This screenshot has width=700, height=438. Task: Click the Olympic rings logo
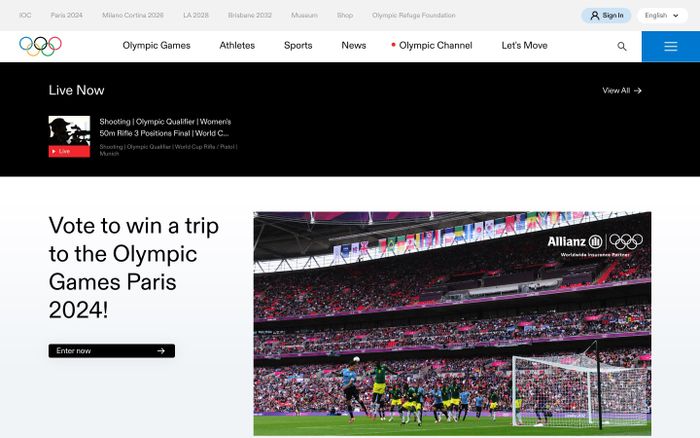pos(41,46)
